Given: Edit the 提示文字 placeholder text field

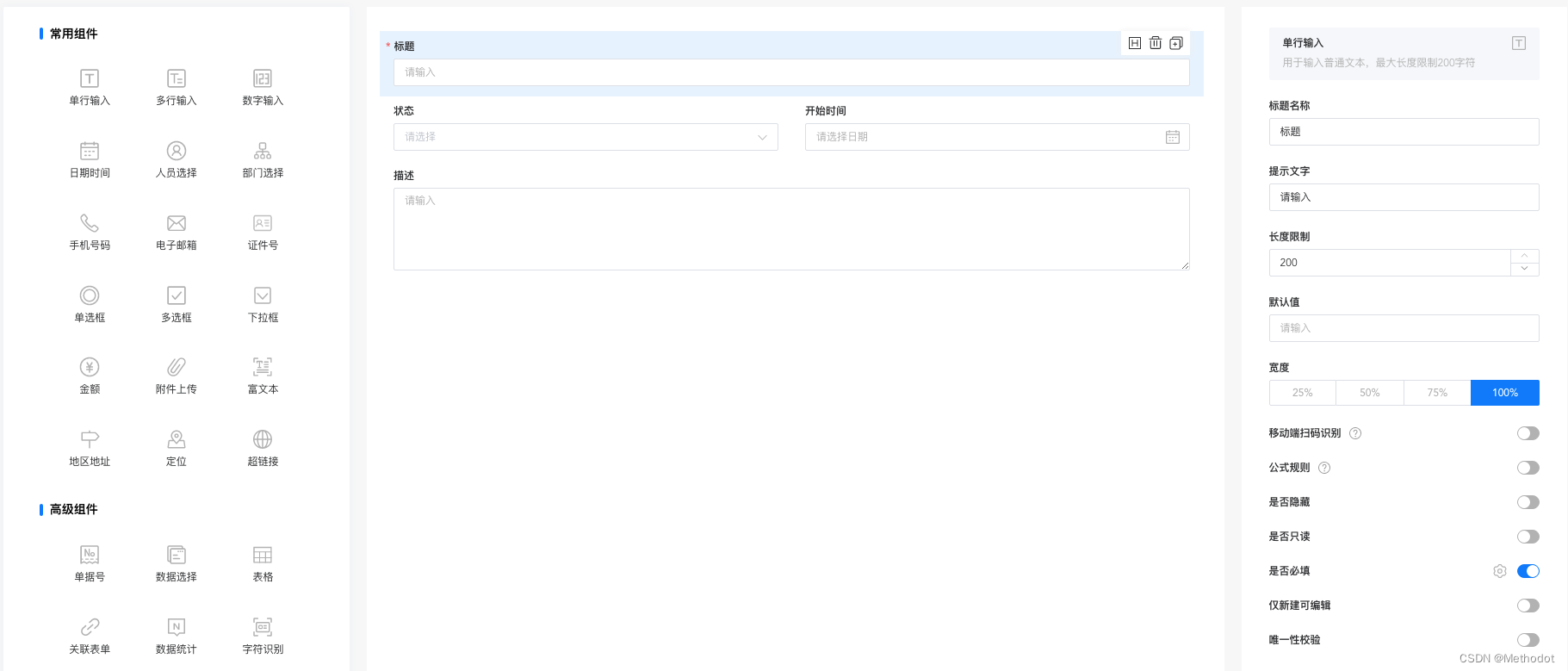Looking at the screenshot, I should (x=1404, y=197).
